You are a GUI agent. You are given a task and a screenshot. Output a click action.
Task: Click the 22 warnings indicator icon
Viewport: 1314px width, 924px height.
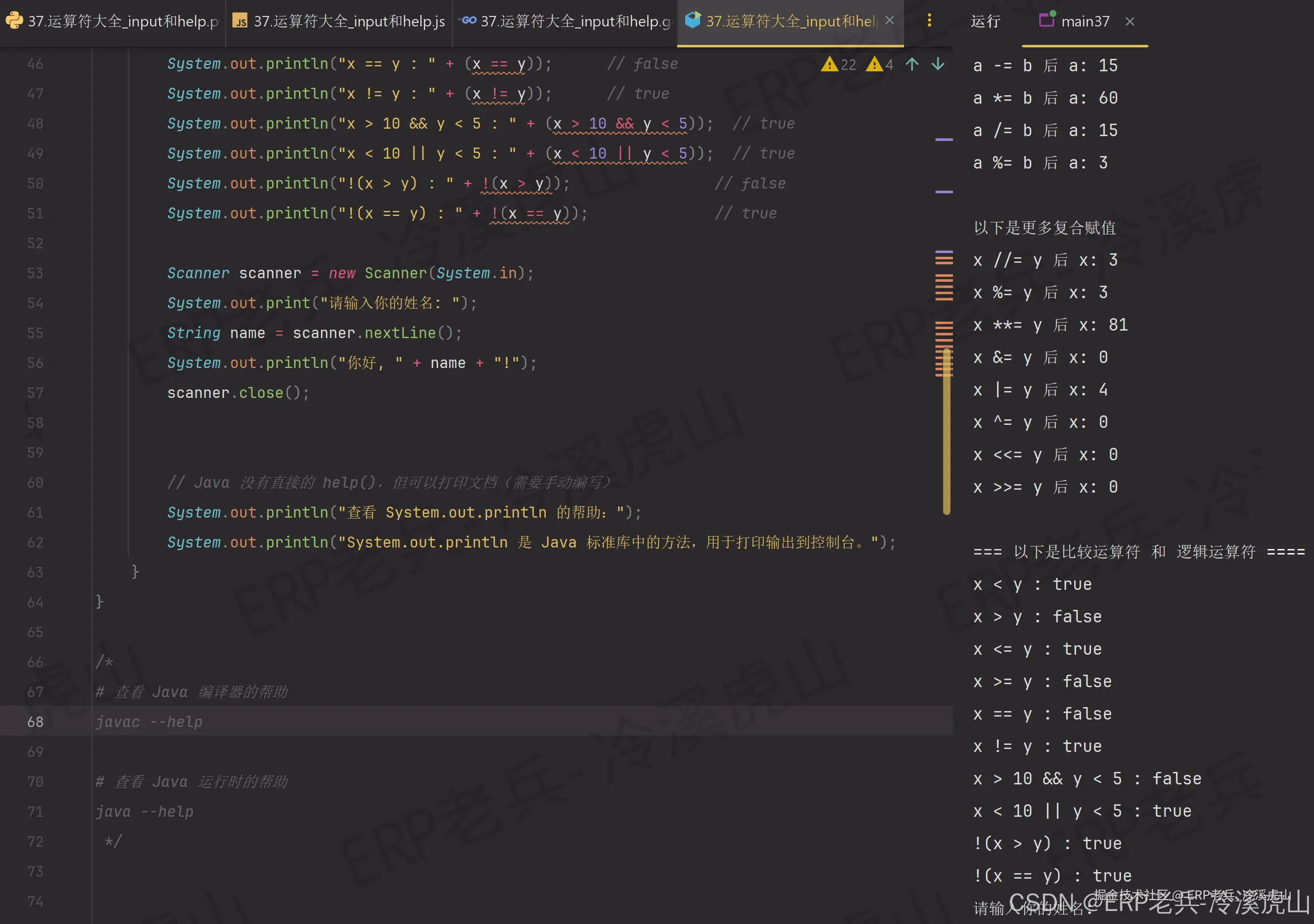829,64
